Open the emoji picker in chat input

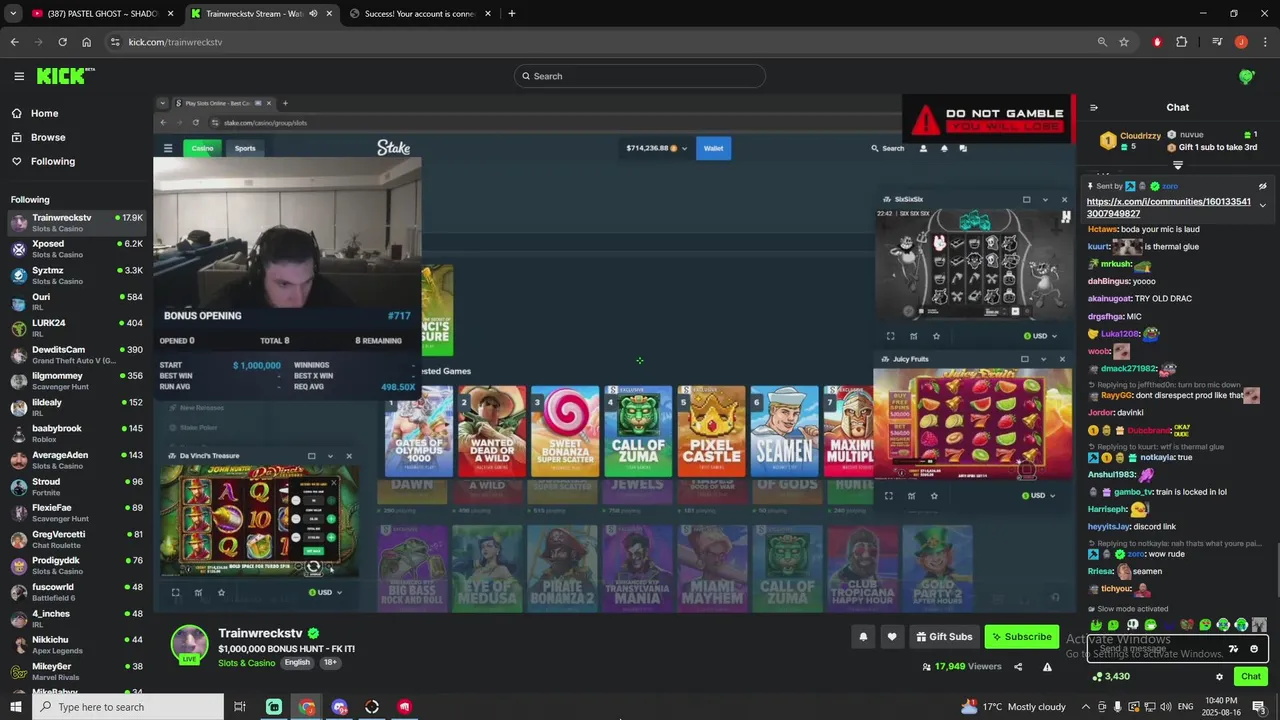coord(1254,649)
